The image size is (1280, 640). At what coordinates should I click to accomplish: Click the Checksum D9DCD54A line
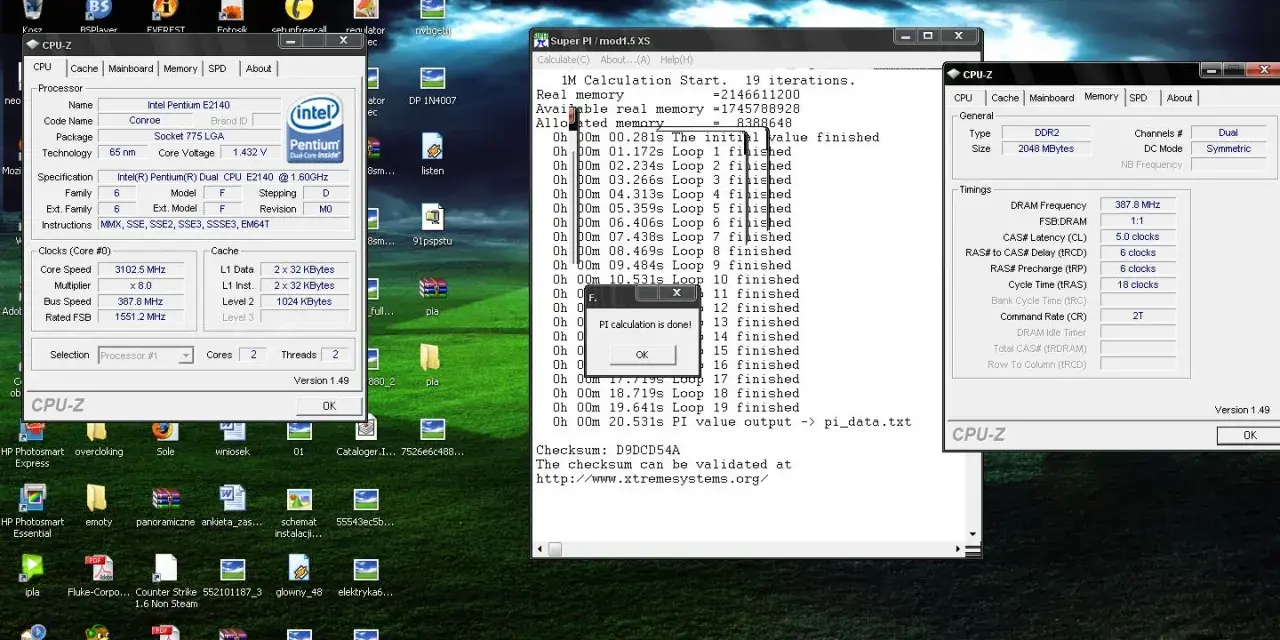pyautogui.click(x=608, y=450)
